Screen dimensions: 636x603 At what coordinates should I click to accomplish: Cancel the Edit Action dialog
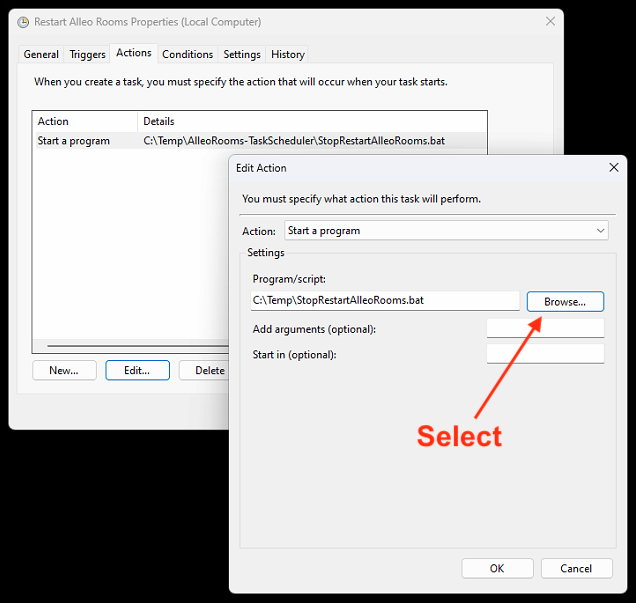point(576,568)
